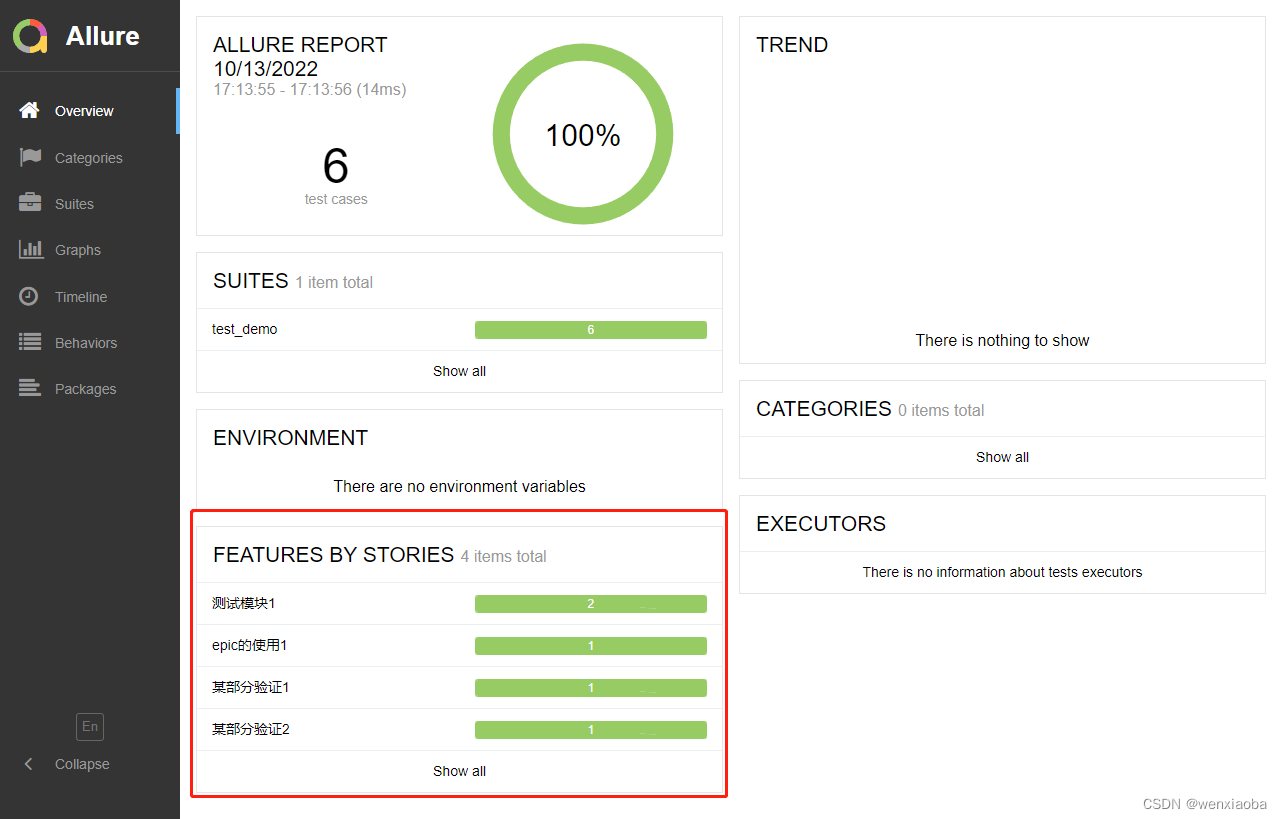Click the green bar for 测试模块1
Image resolution: width=1282 pixels, height=819 pixels.
pyautogui.click(x=591, y=604)
